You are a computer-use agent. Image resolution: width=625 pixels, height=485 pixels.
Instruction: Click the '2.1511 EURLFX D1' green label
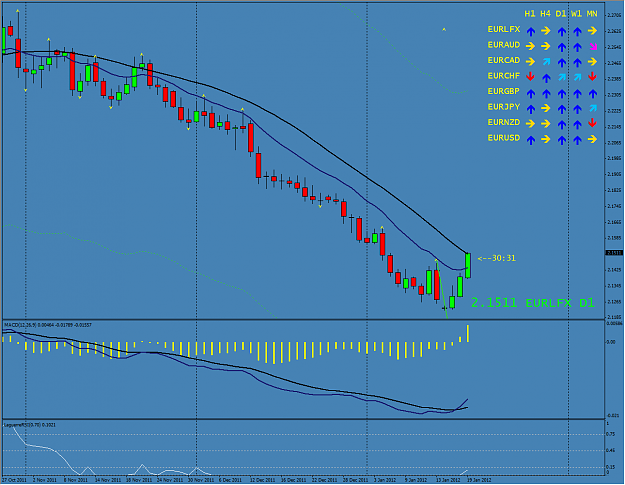(x=533, y=303)
